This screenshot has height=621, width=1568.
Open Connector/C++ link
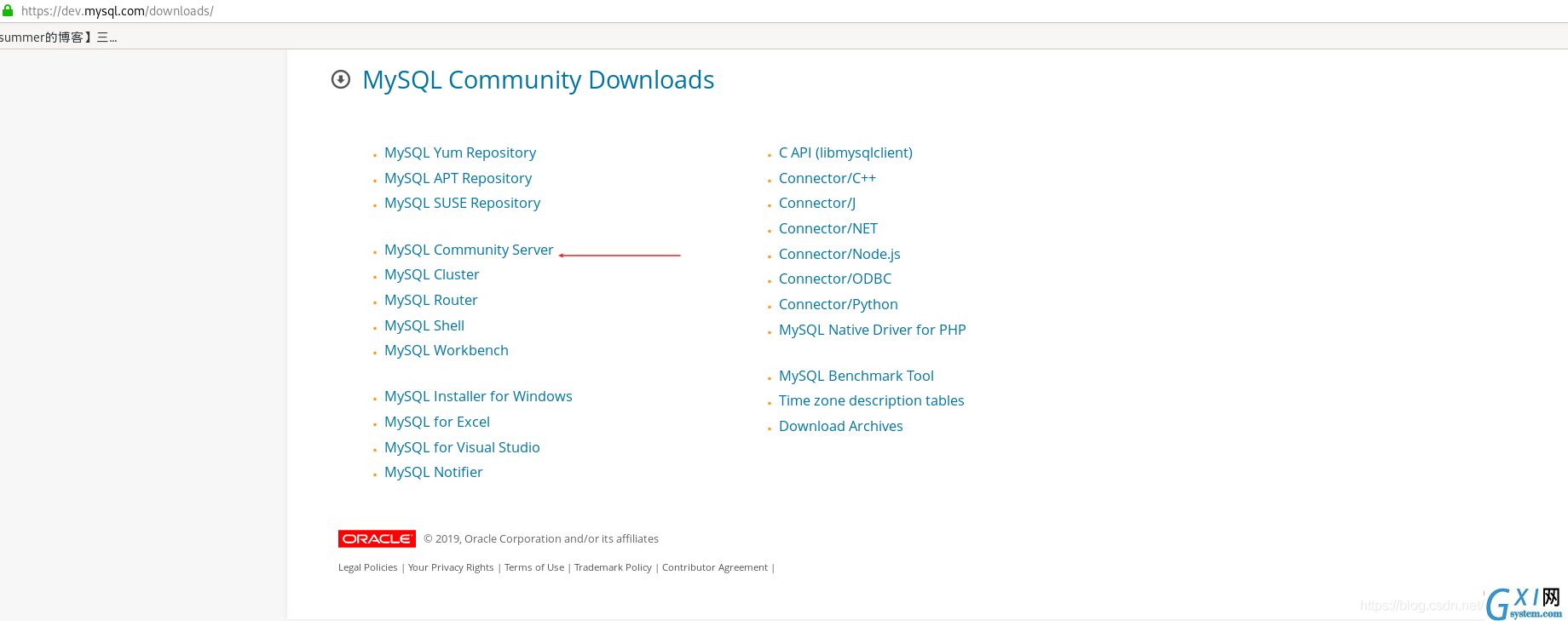click(827, 178)
